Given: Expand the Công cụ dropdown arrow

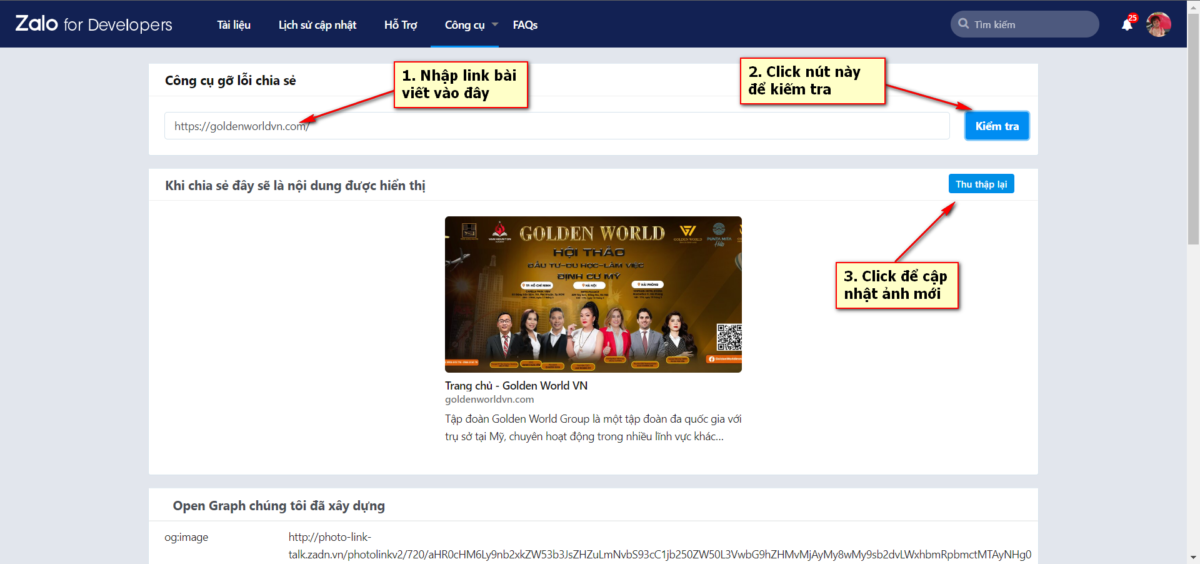Looking at the screenshot, I should pos(494,24).
